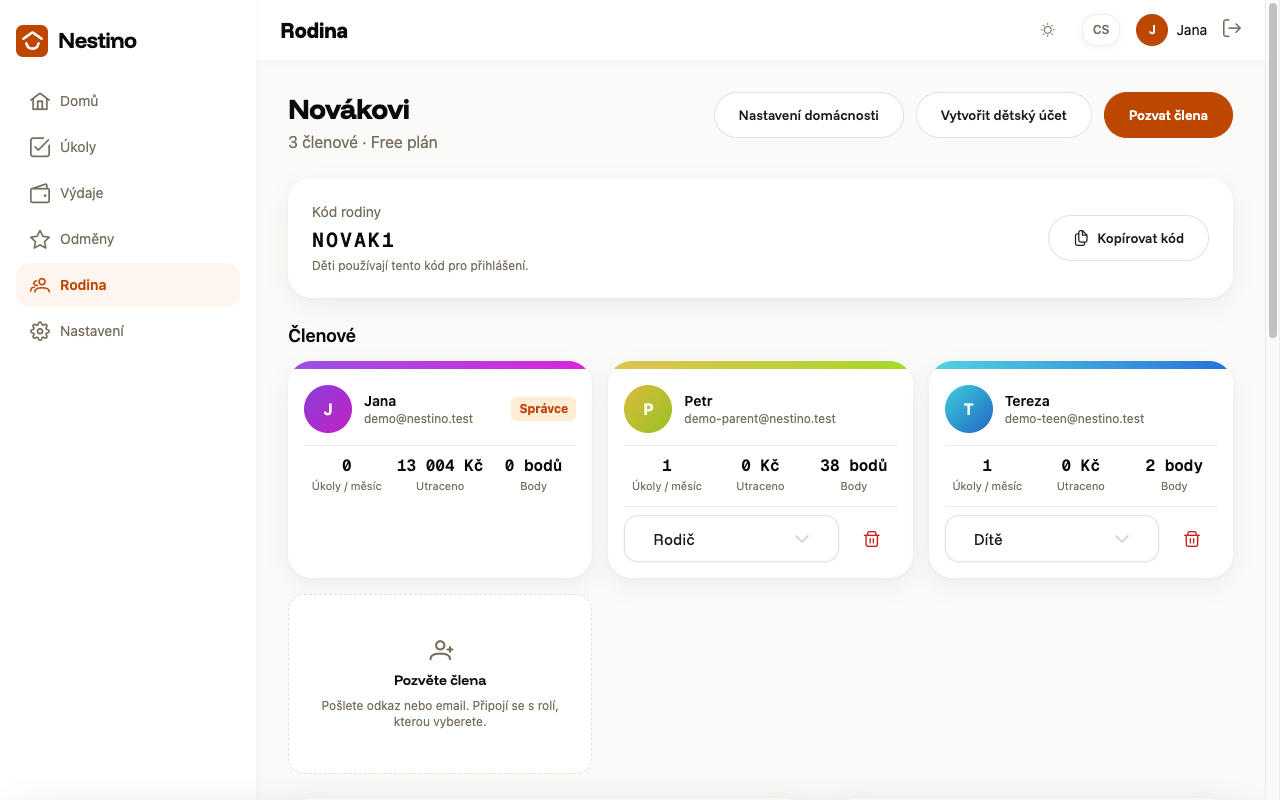
Task: Switch language using the CS button
Action: point(1101,30)
